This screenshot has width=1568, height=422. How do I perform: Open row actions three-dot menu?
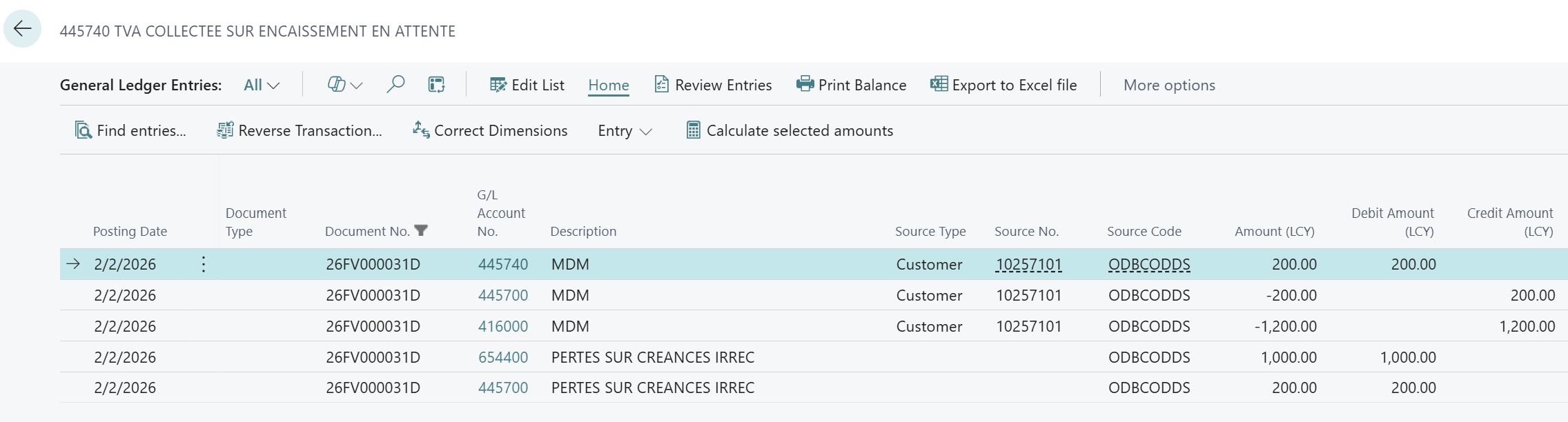(204, 264)
